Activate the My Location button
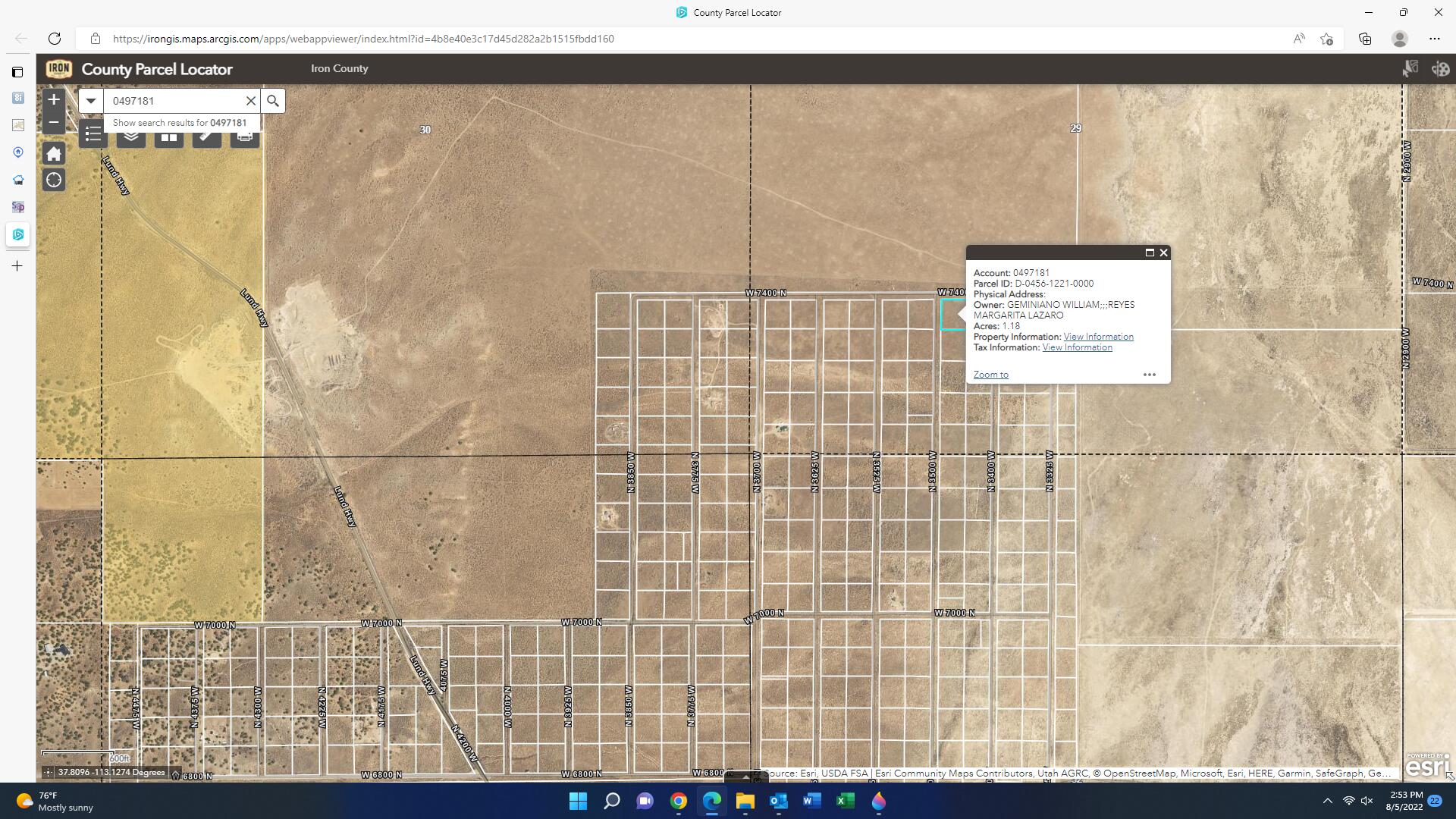The image size is (1456, 819). (54, 180)
